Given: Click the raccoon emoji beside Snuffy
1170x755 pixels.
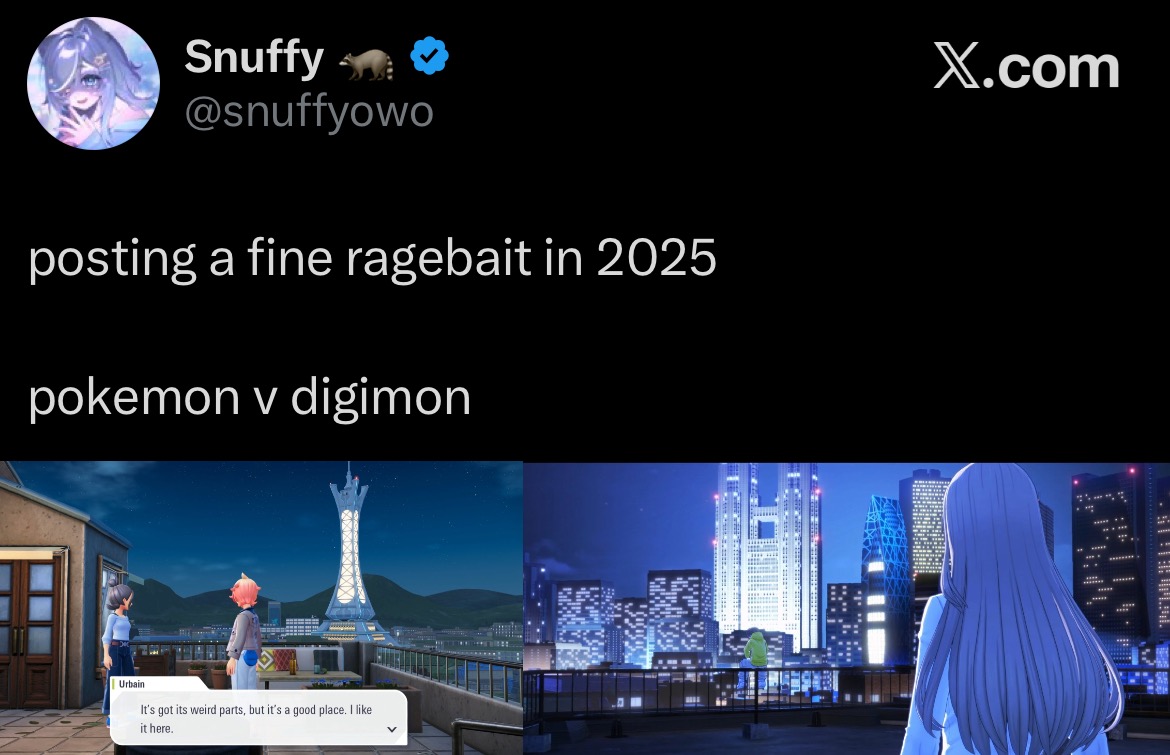Looking at the screenshot, I should (x=366, y=63).
